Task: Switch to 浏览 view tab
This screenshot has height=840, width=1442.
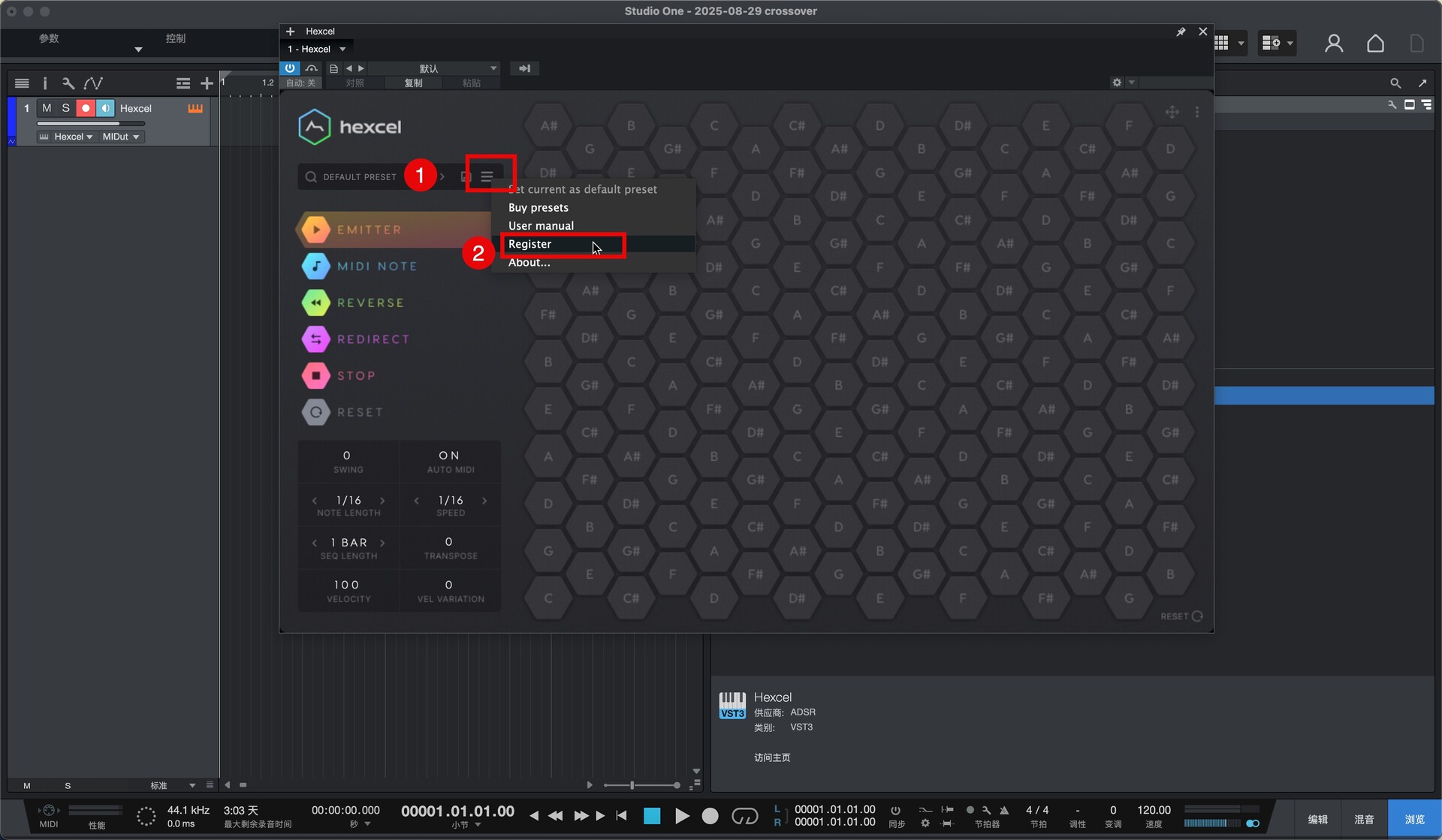Action: coord(1414,820)
